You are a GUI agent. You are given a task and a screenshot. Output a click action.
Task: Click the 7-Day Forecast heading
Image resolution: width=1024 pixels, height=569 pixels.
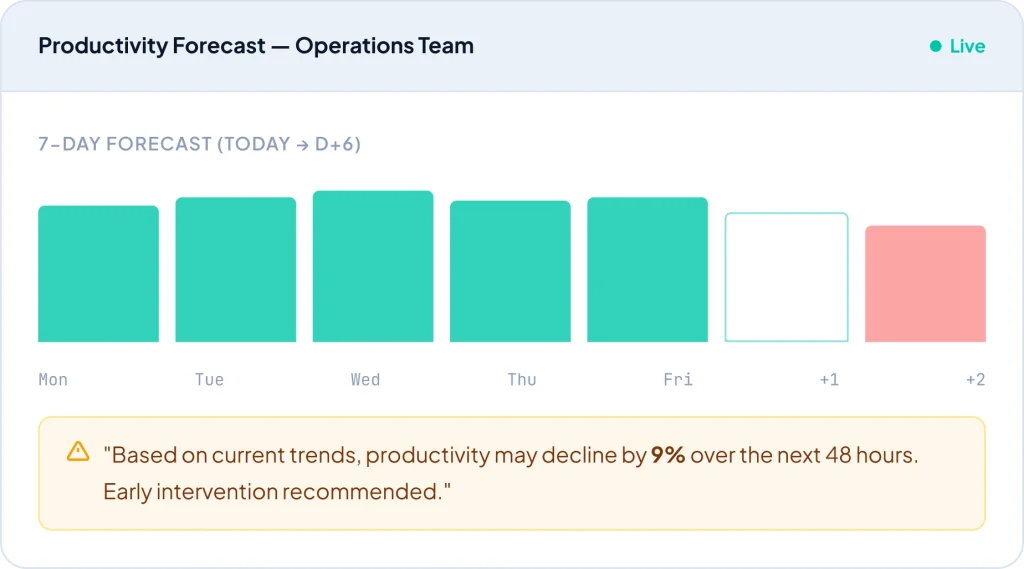[199, 144]
